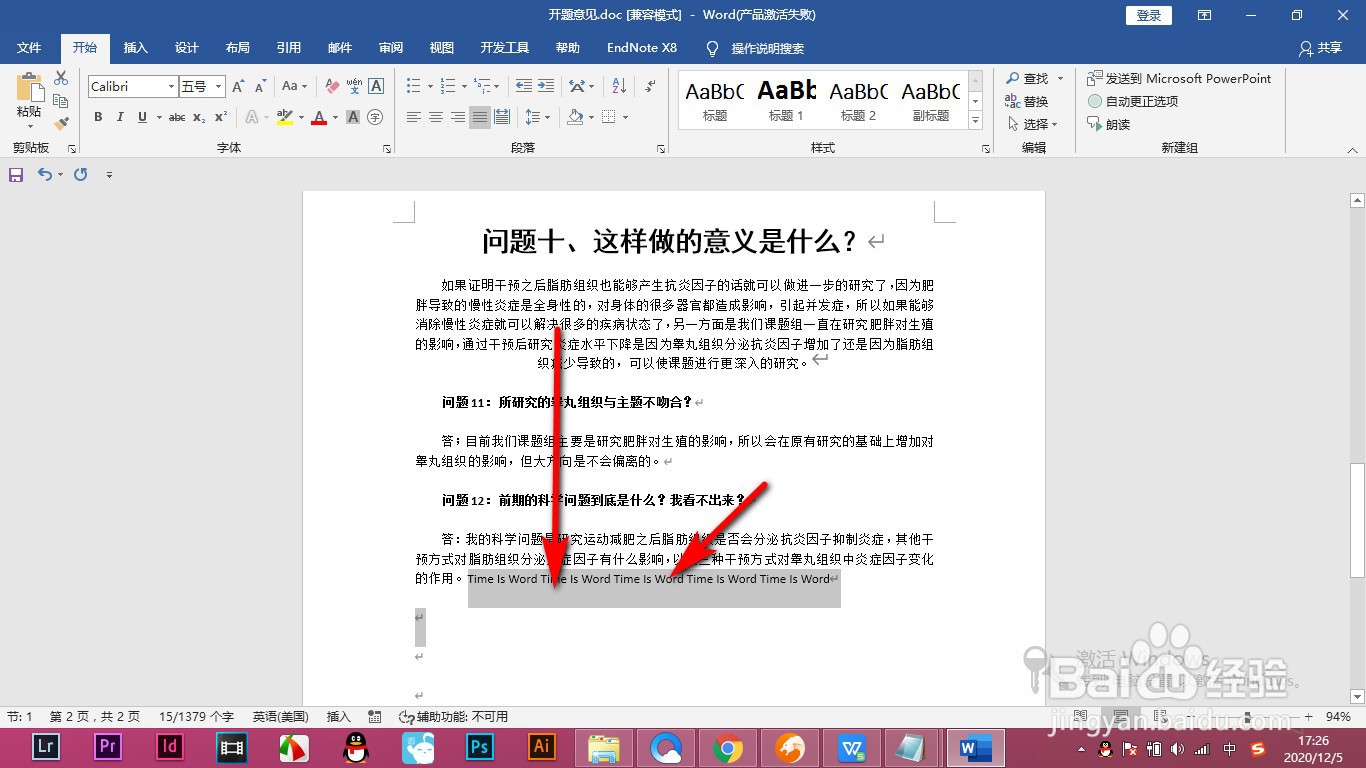Image resolution: width=1366 pixels, height=768 pixels.
Task: Open the Change Case Aa dropdown
Action: (x=295, y=87)
